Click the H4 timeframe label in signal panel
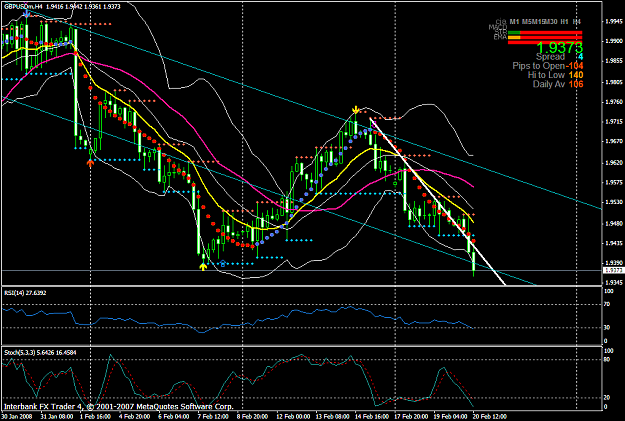625x421 pixels. point(576,22)
